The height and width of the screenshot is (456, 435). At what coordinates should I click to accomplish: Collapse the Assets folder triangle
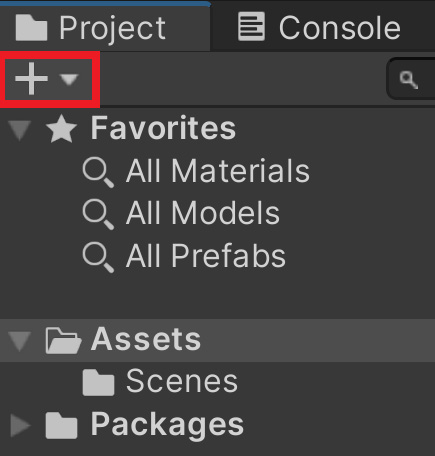pos(20,341)
